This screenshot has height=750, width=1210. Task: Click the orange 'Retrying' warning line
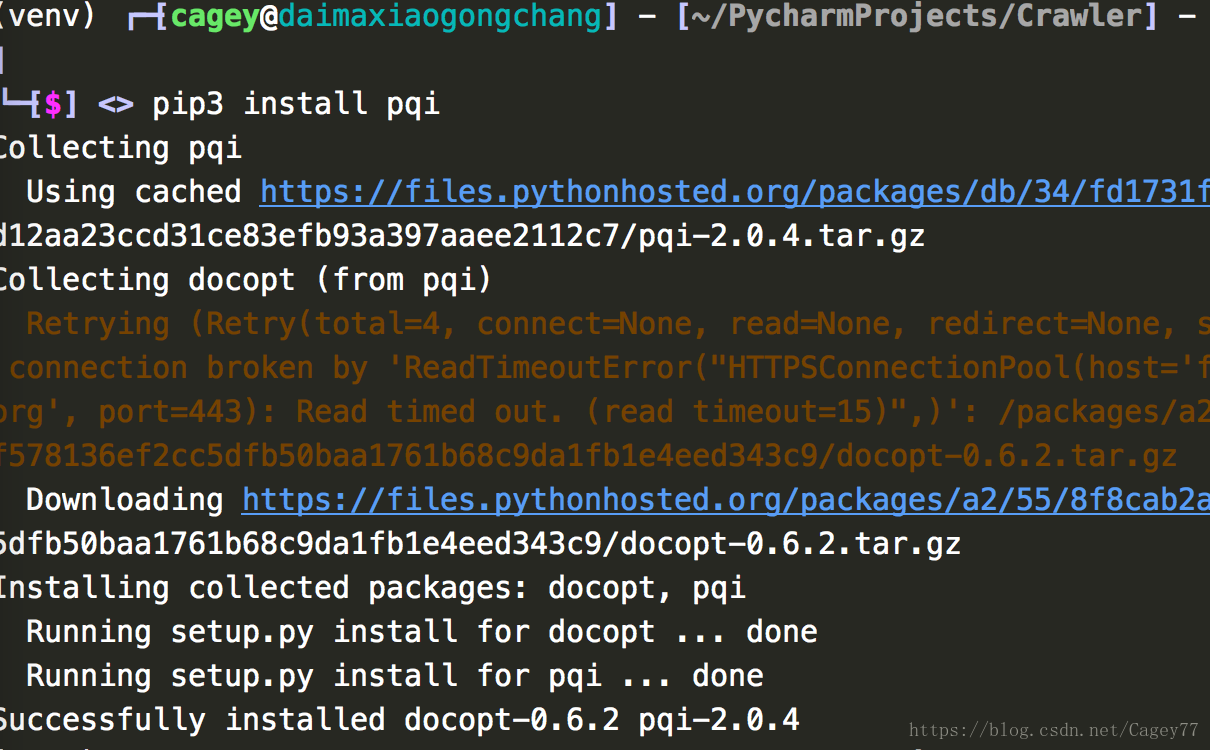pos(618,324)
